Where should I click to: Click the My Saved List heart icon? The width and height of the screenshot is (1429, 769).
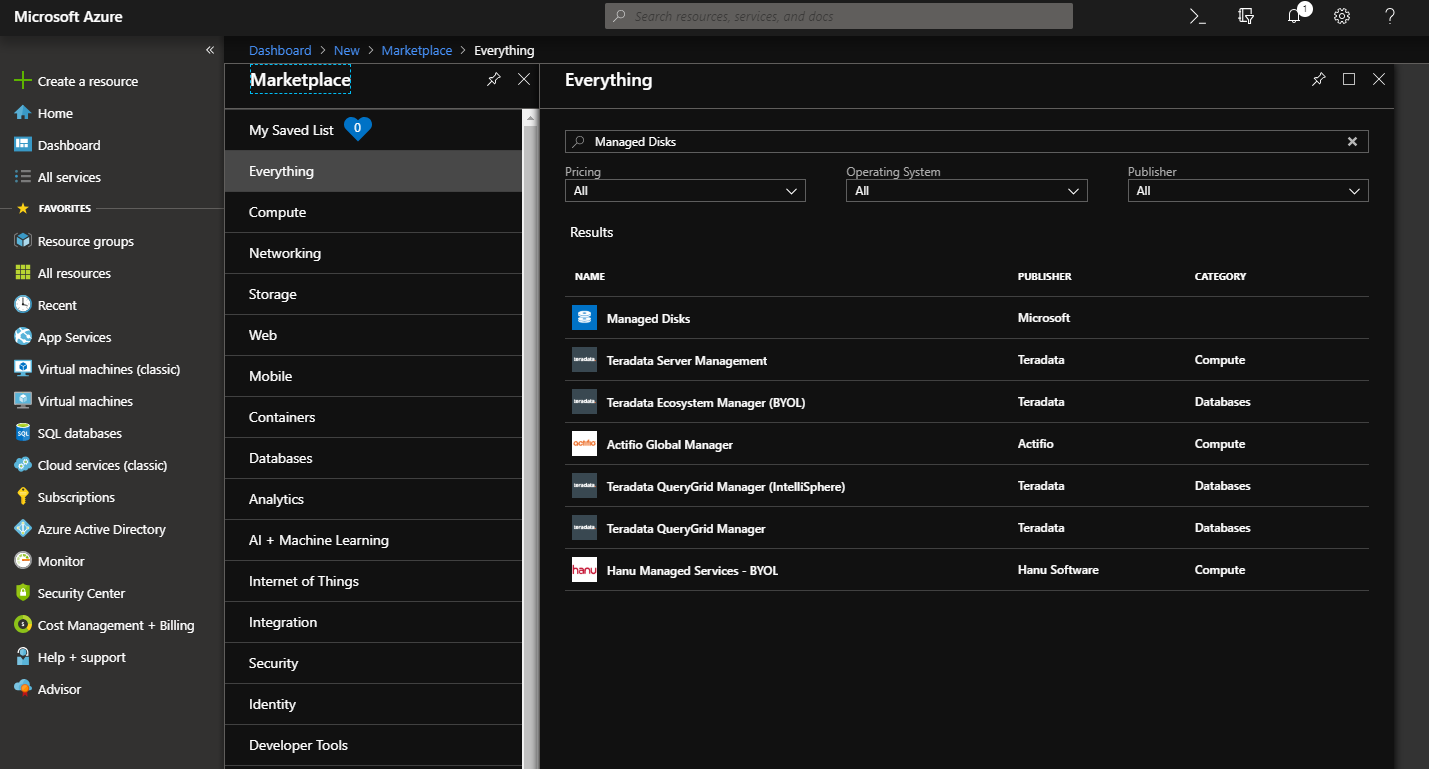pyautogui.click(x=358, y=129)
